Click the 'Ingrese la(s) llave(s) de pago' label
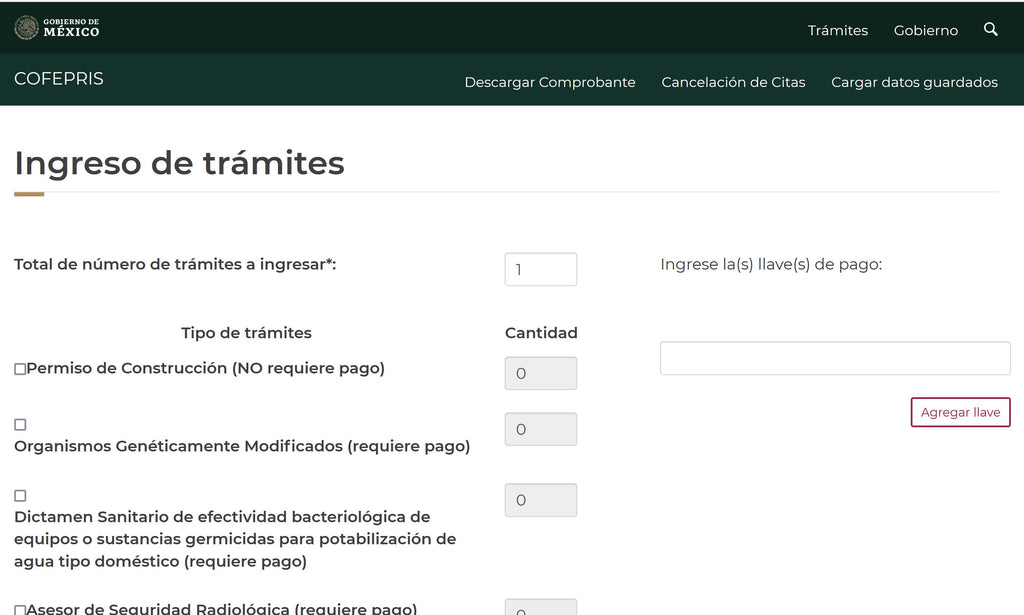The height and width of the screenshot is (615, 1024). pos(771,265)
